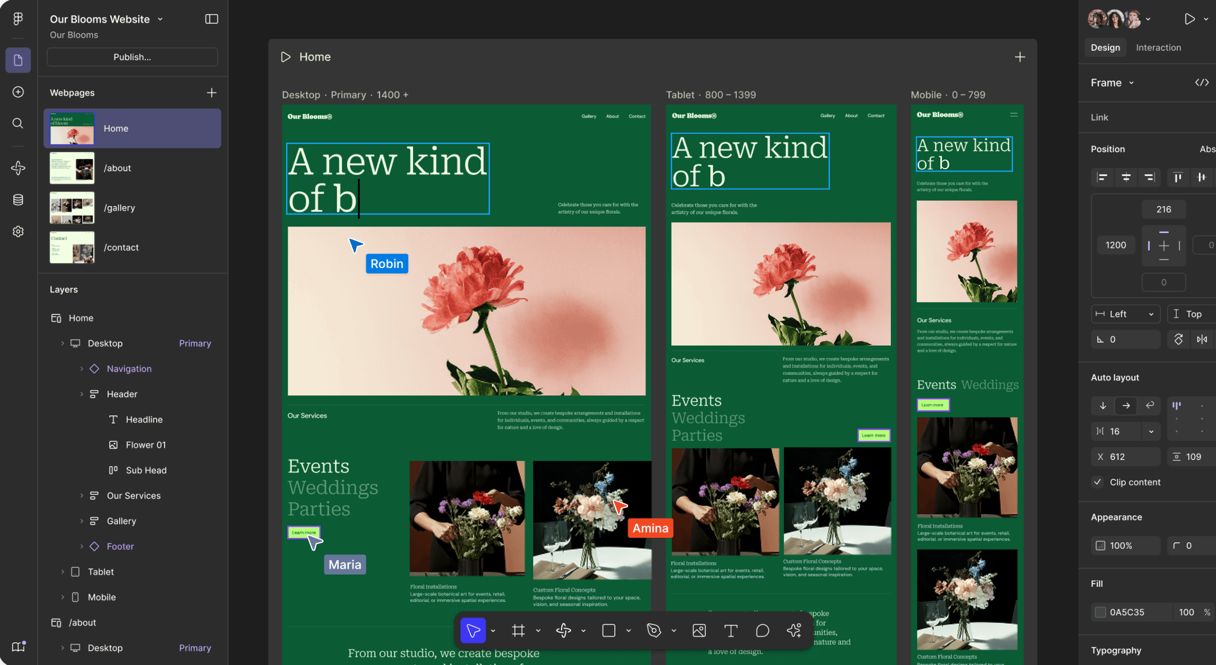This screenshot has height=665, width=1216.
Task: Select the Text tool
Action: 733,630
